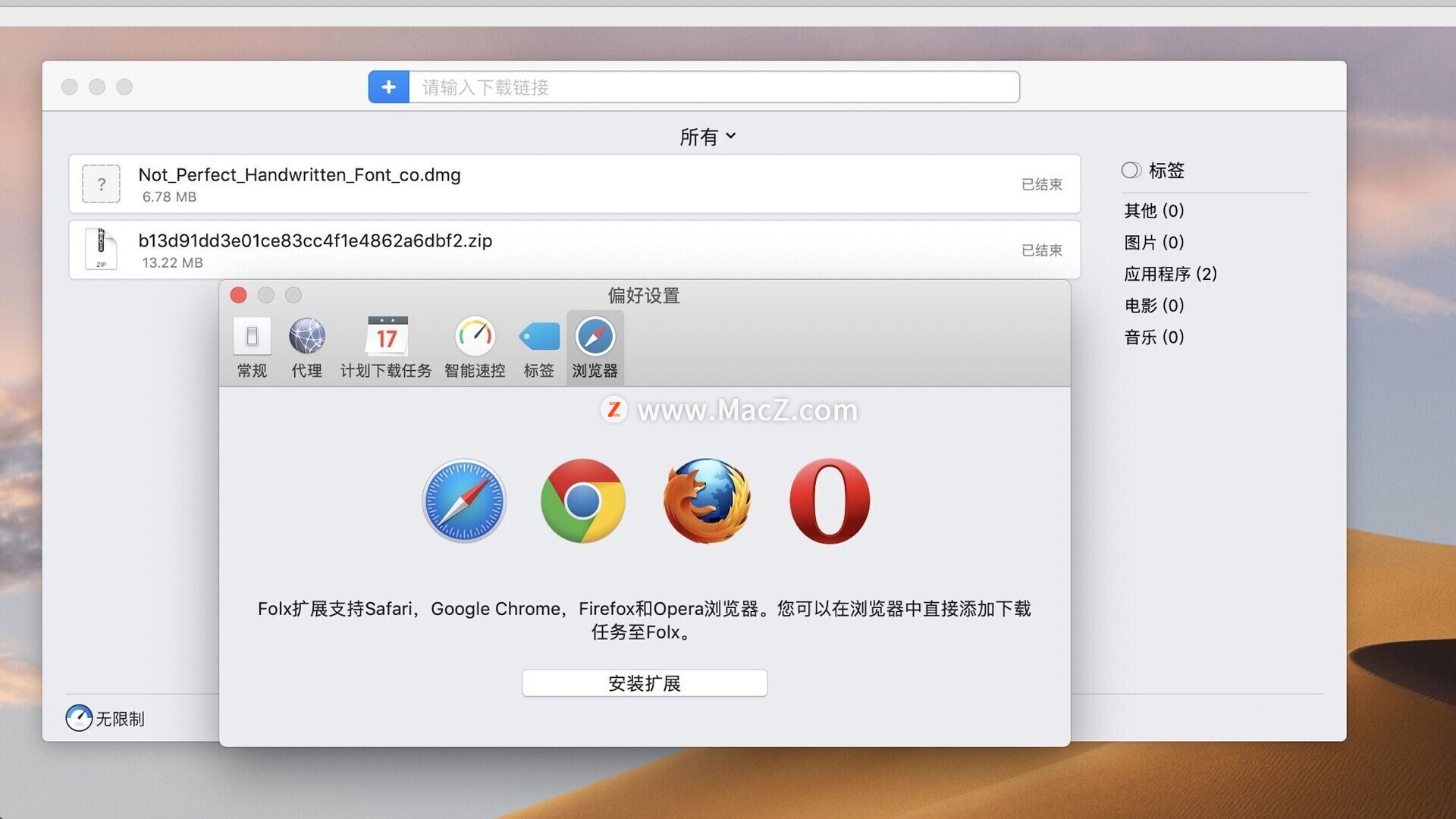Select the 音乐 (0) tag
The width and height of the screenshot is (1456, 819).
pyautogui.click(x=1154, y=337)
